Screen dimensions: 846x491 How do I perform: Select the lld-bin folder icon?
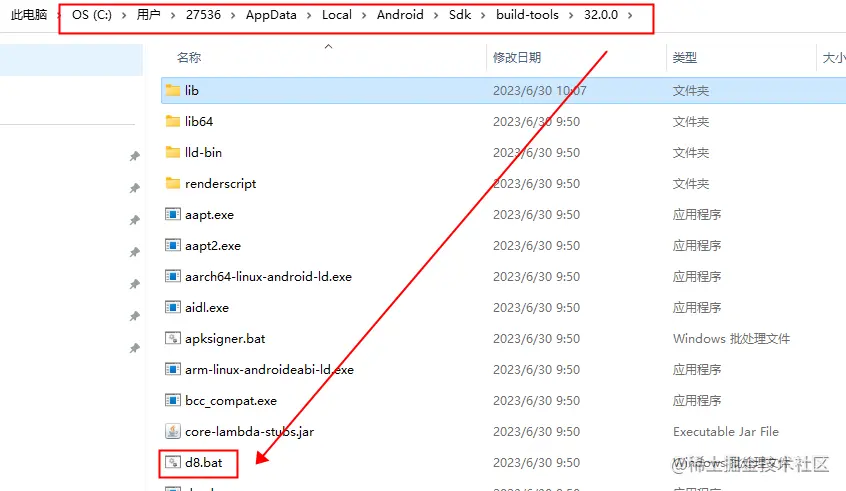pyautogui.click(x=173, y=152)
